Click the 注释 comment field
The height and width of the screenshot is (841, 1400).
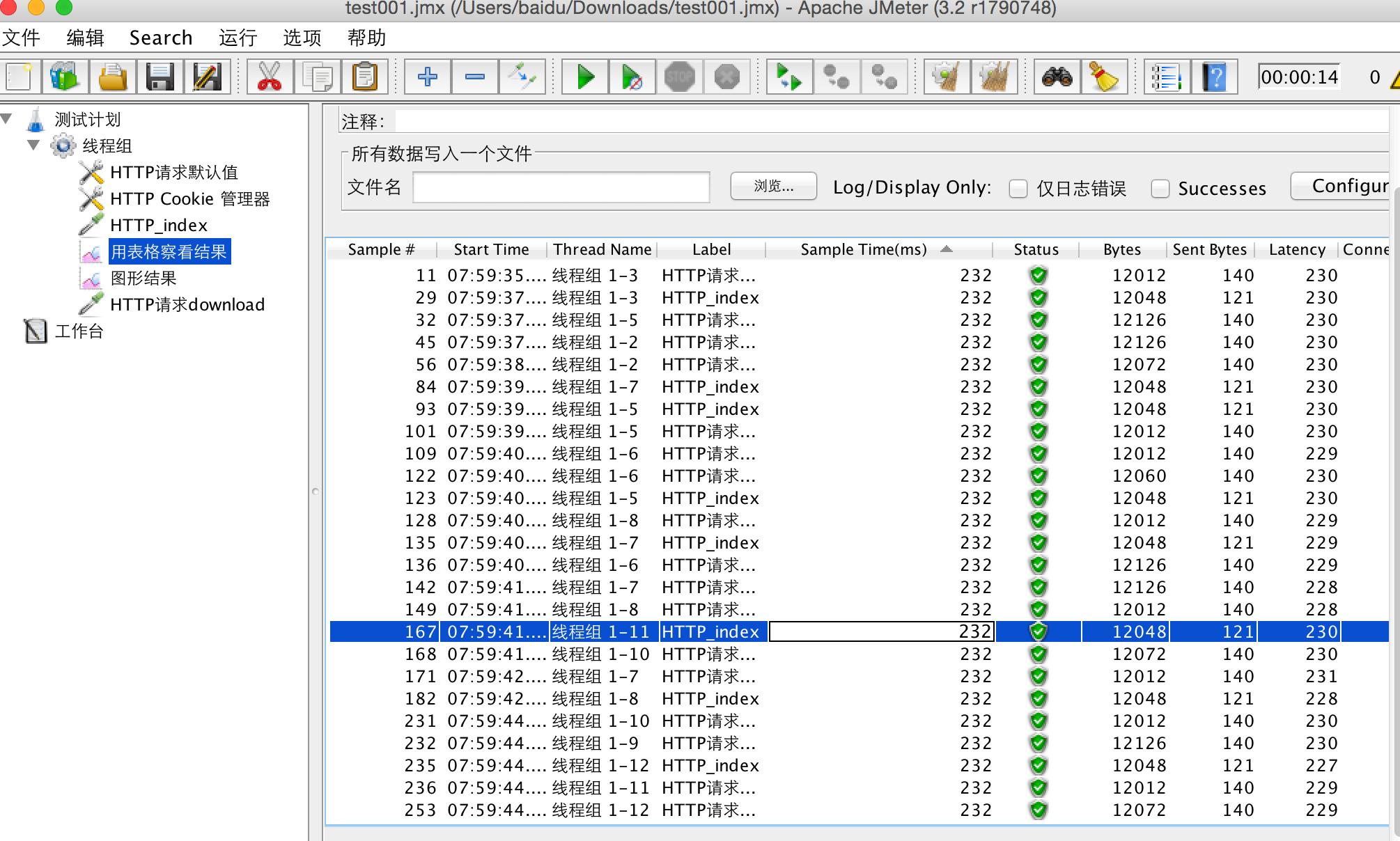tap(892, 121)
